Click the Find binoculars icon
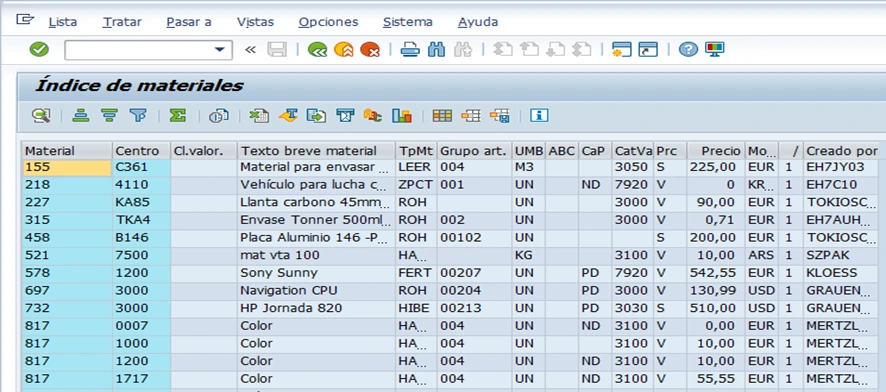Viewport: 886px width, 392px height. click(x=437, y=50)
